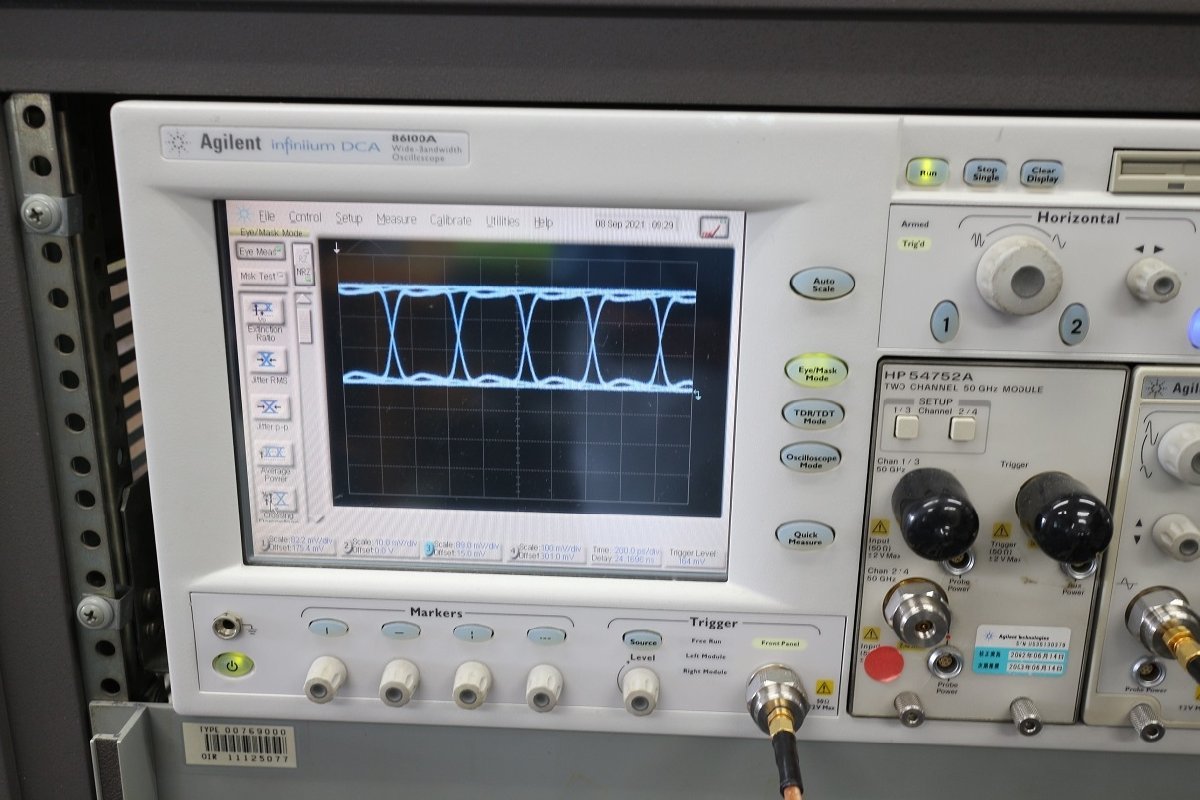Click the Trig'd status indicator
The image size is (1200, 800).
click(914, 244)
